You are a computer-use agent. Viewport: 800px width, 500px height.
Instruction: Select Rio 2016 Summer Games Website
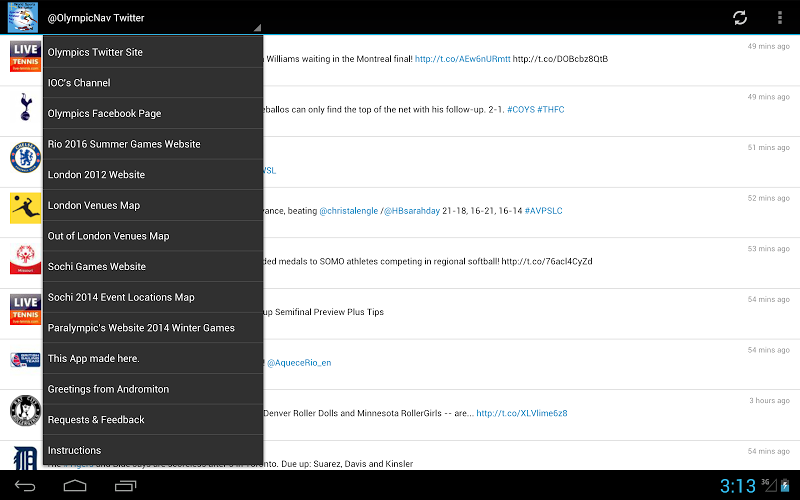153,144
